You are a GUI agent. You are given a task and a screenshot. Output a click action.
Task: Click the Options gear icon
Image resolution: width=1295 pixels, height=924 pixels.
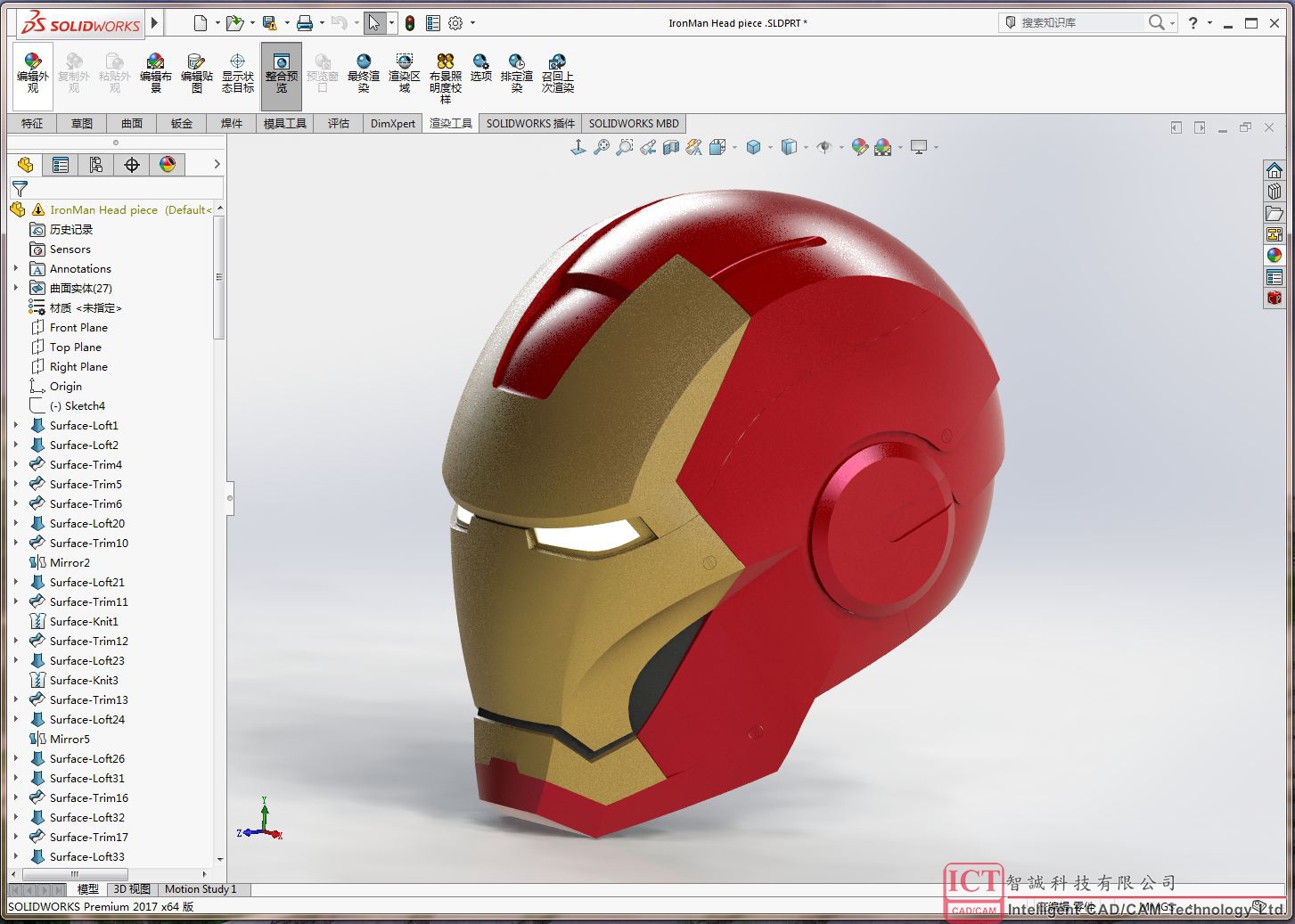click(455, 23)
